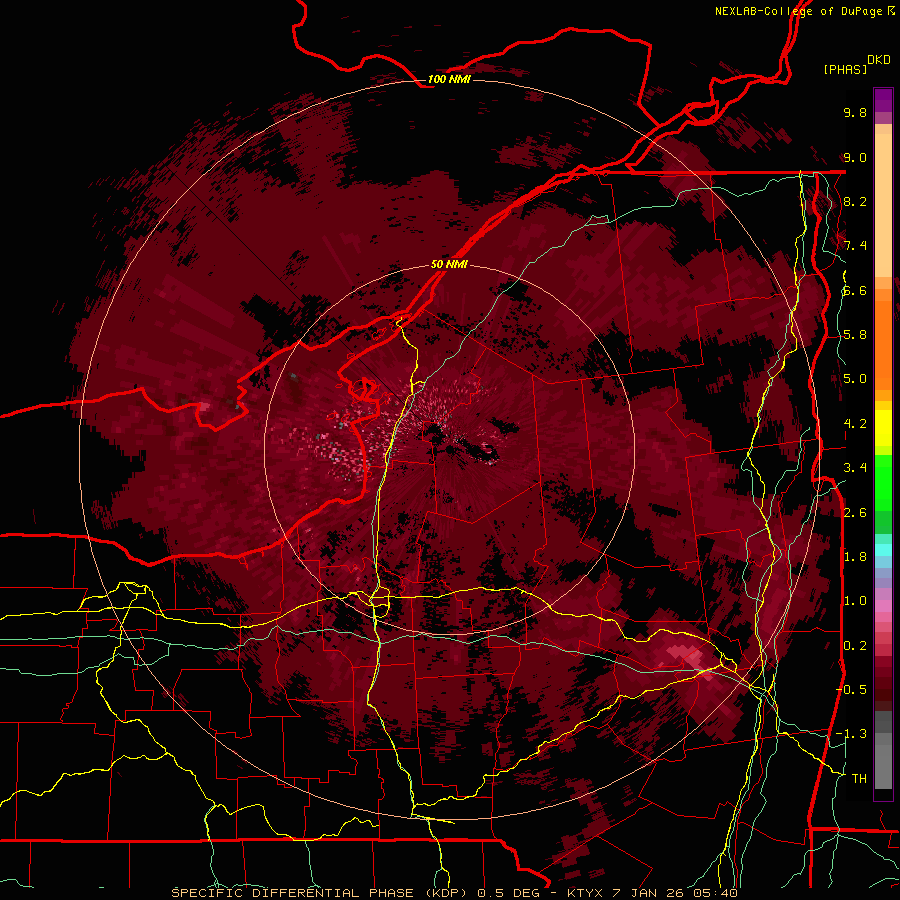This screenshot has width=900, height=900.
Task: Click the 50 NMI range ring label
Action: (x=449, y=264)
